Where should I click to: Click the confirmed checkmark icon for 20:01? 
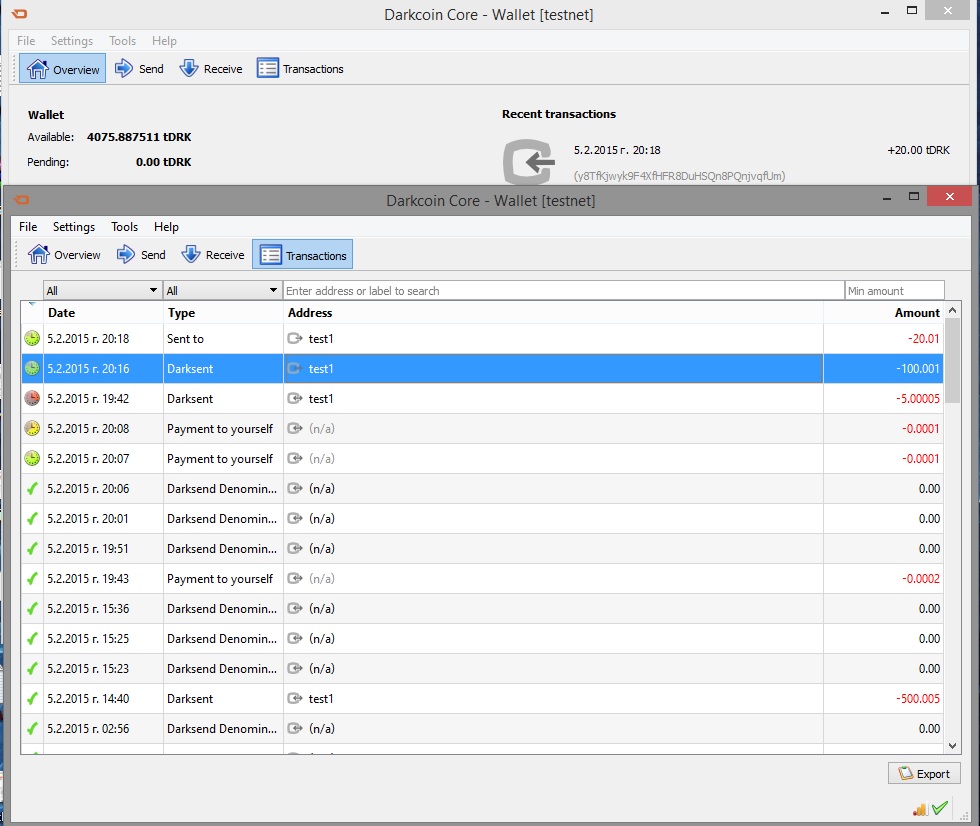tap(32, 519)
